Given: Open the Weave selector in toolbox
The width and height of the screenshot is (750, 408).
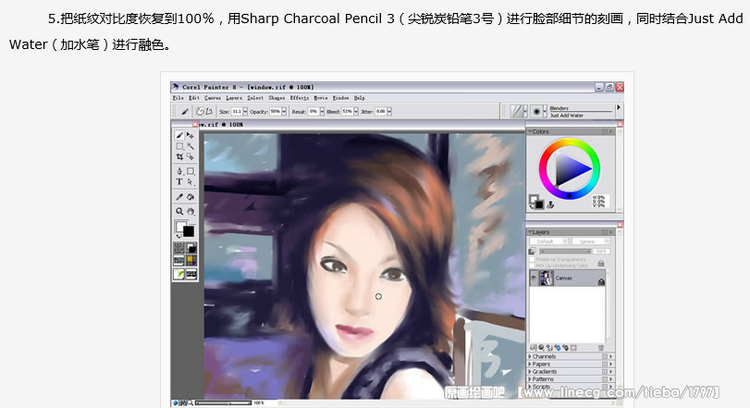Looking at the screenshot, I should [191, 261].
